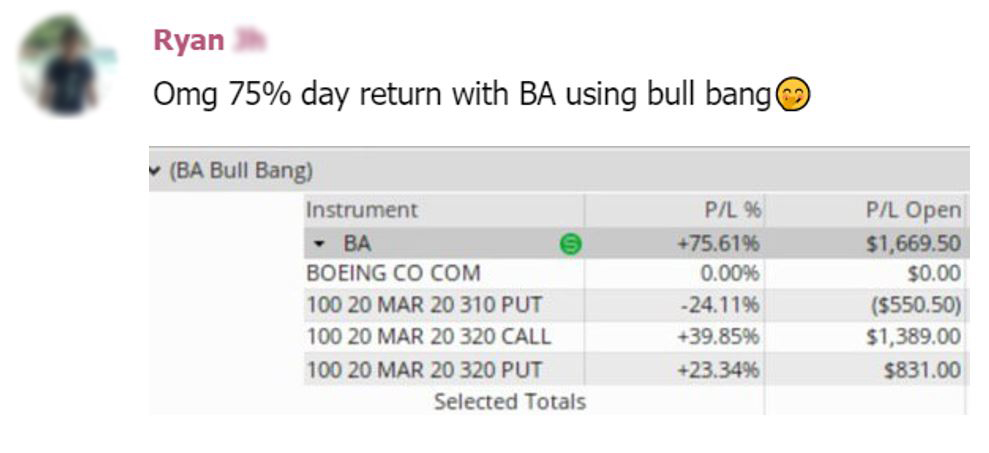
Task: Open Ryan's username link
Action: tap(189, 41)
